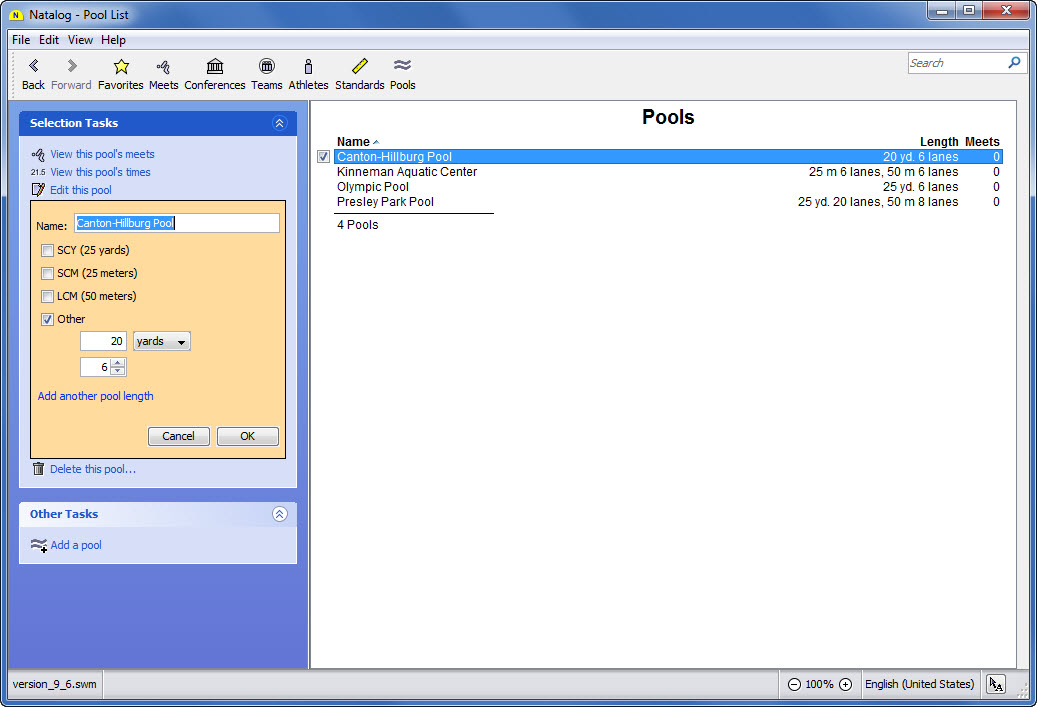Image resolution: width=1037 pixels, height=707 pixels.
Task: Open Athletes toolbar icon
Action: [308, 67]
